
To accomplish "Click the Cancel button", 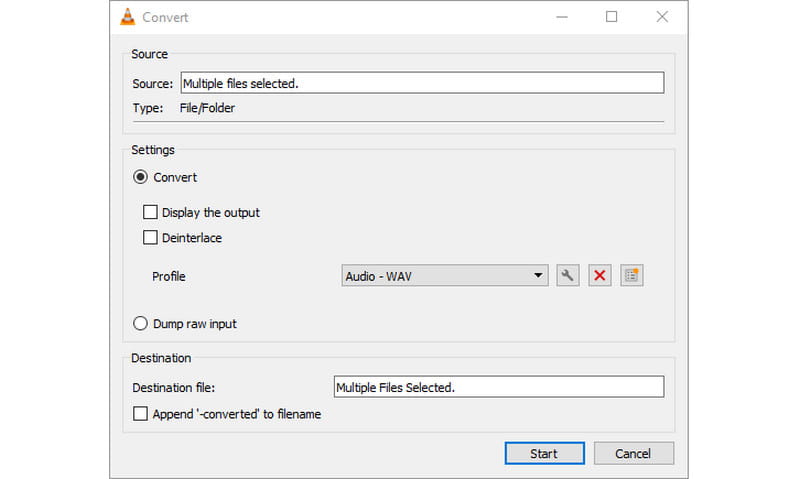I will 634,453.
